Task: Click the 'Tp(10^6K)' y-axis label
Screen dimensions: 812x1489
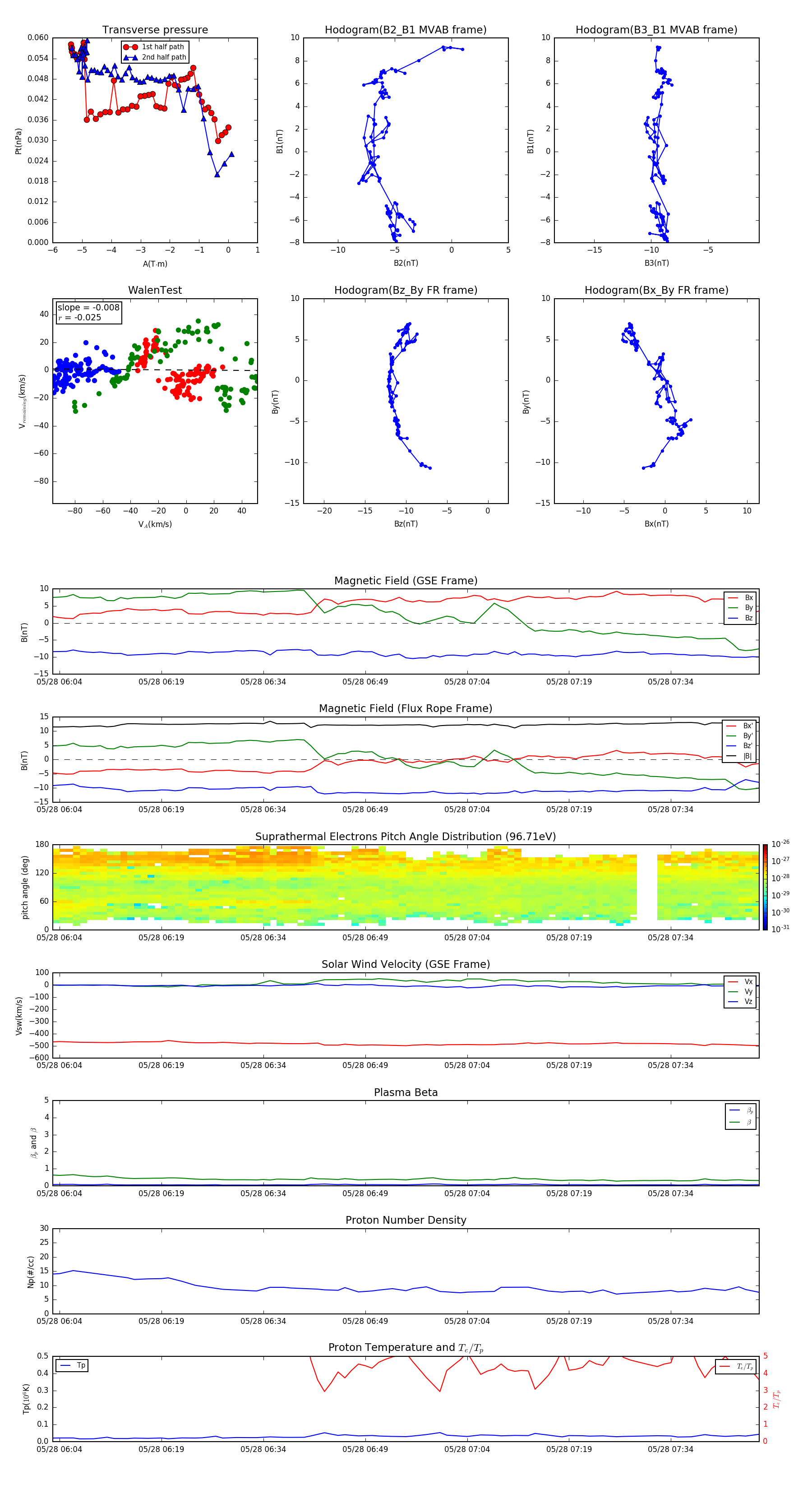Action: [26, 1399]
